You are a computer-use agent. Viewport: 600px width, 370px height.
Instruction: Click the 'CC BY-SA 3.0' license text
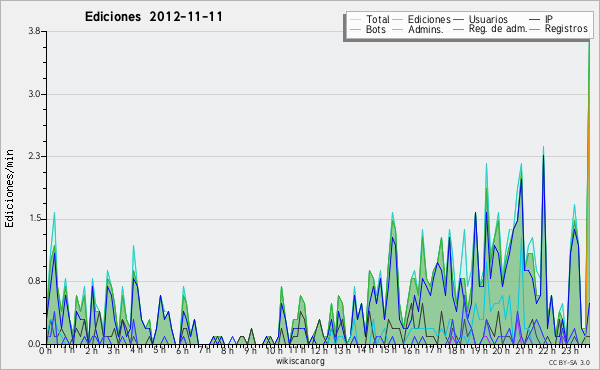click(569, 363)
